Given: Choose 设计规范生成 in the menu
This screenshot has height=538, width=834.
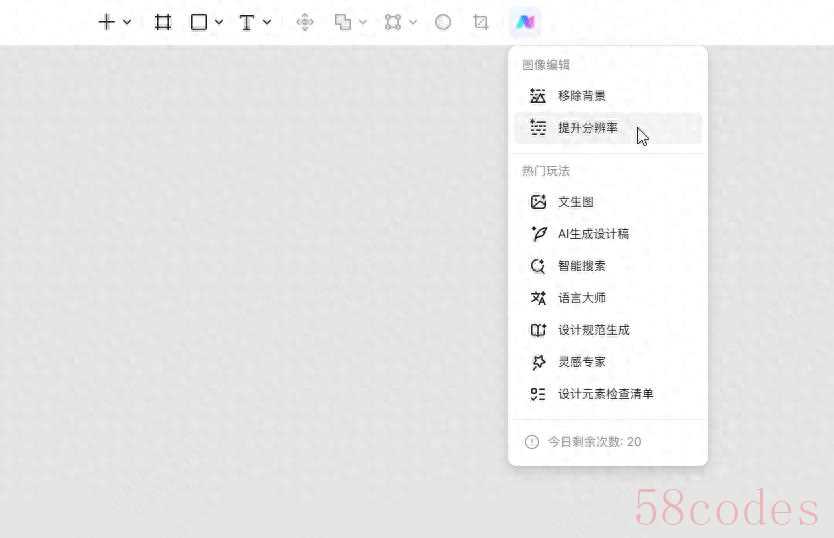Looking at the screenshot, I should 593,330.
